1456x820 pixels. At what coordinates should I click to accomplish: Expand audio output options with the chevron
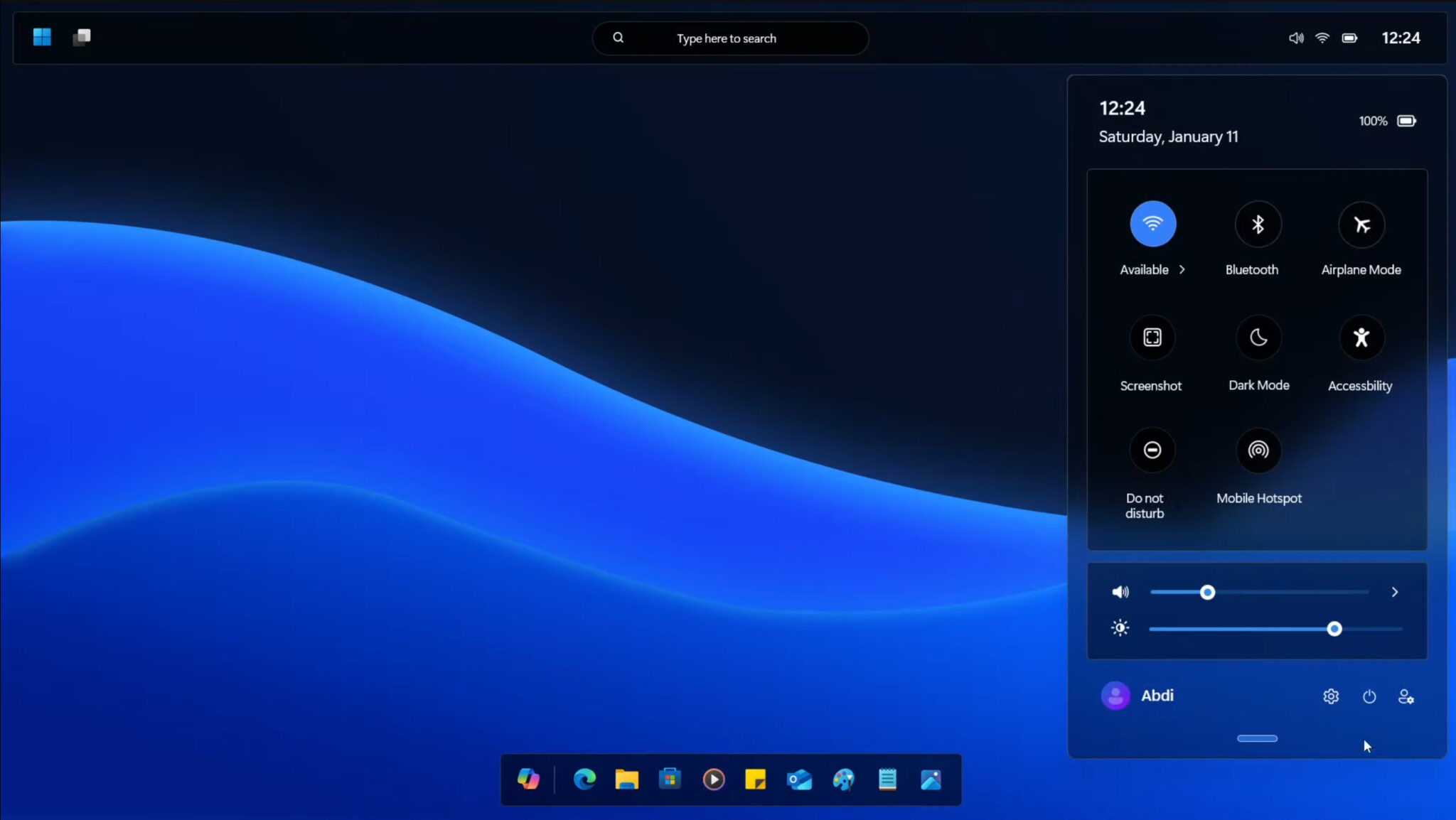[1396, 591]
